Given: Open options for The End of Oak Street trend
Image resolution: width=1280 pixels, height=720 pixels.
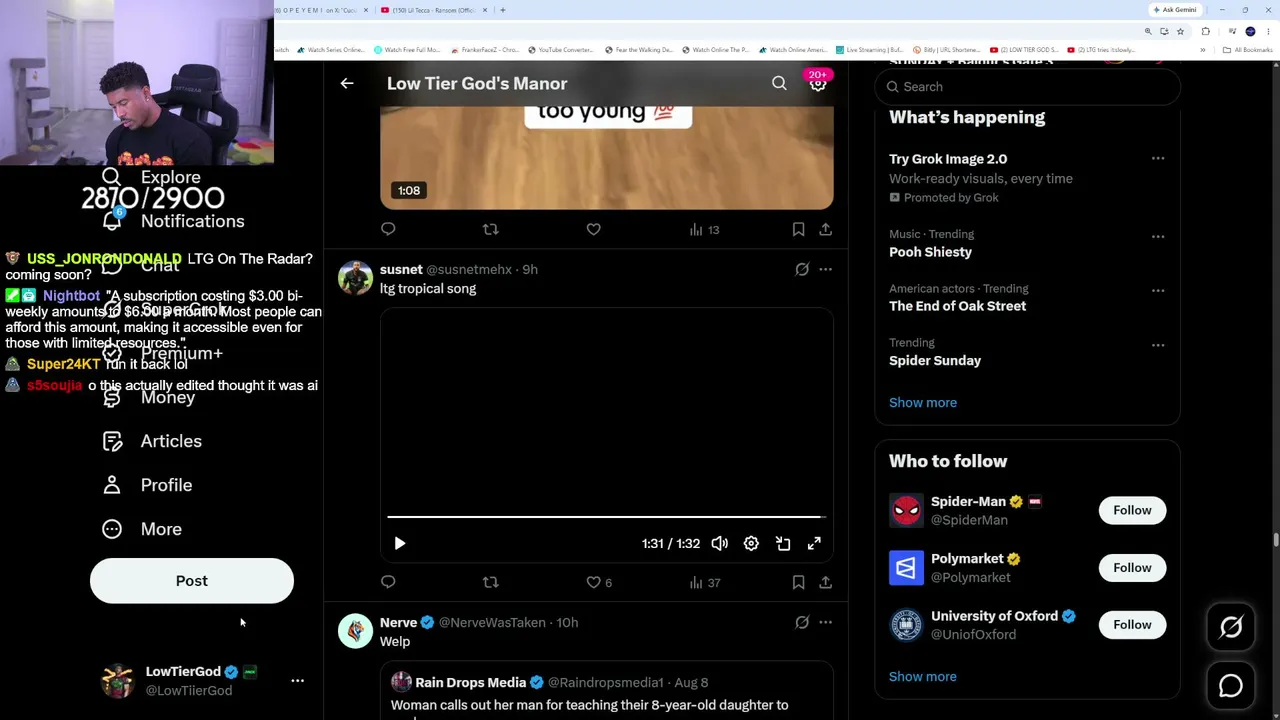Looking at the screenshot, I should (x=1158, y=290).
